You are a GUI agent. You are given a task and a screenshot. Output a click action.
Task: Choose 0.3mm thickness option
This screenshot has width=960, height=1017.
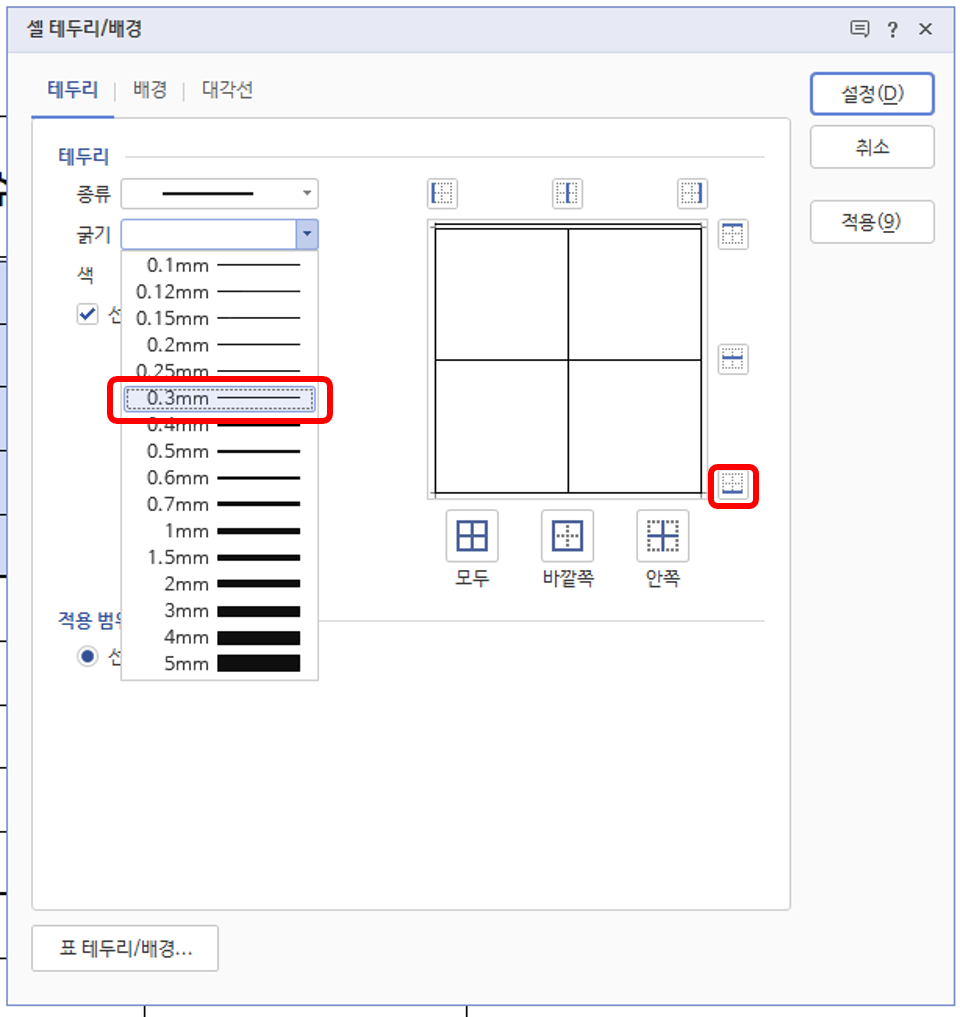(x=220, y=398)
